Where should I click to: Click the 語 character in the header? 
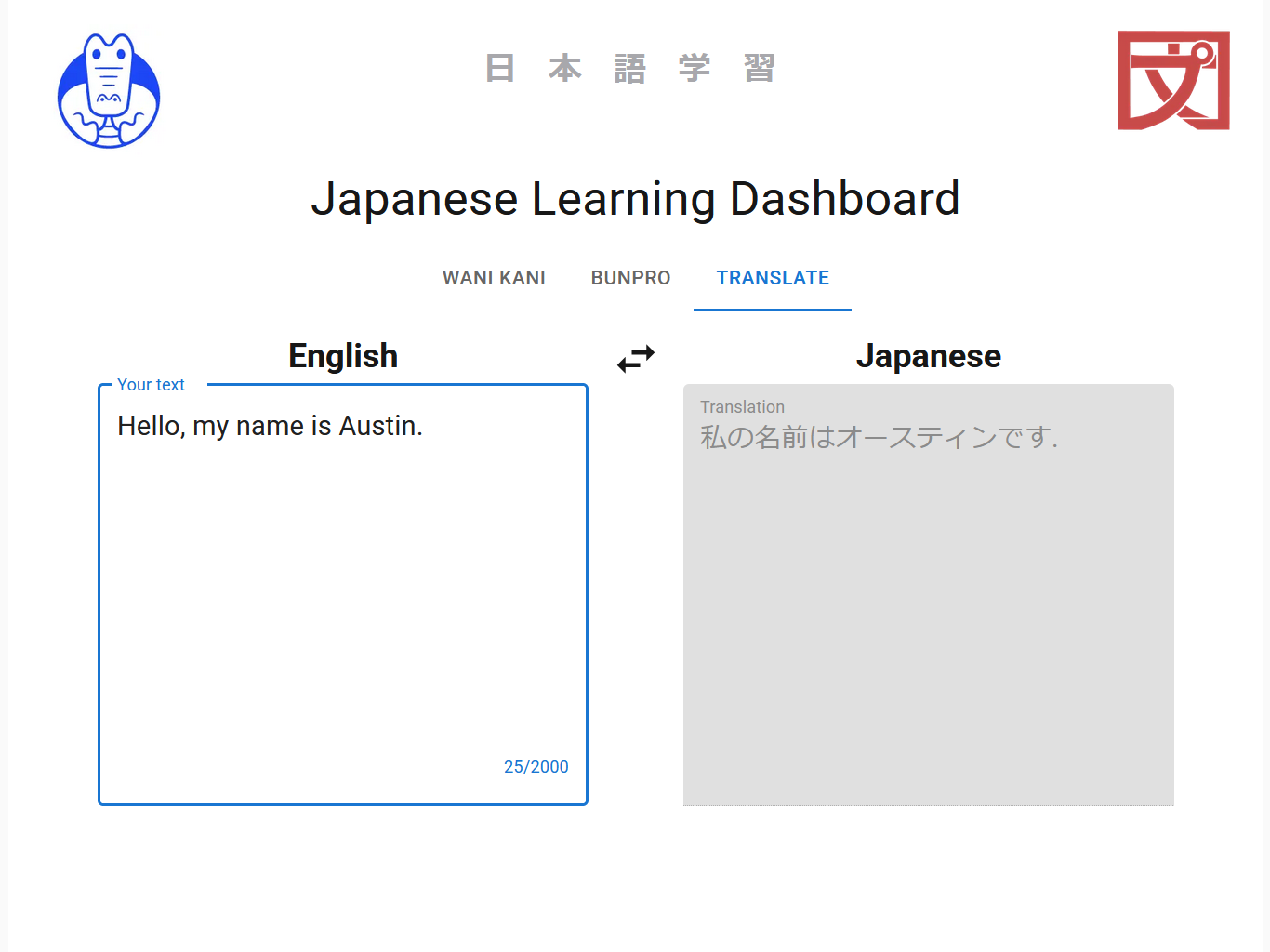tap(629, 68)
